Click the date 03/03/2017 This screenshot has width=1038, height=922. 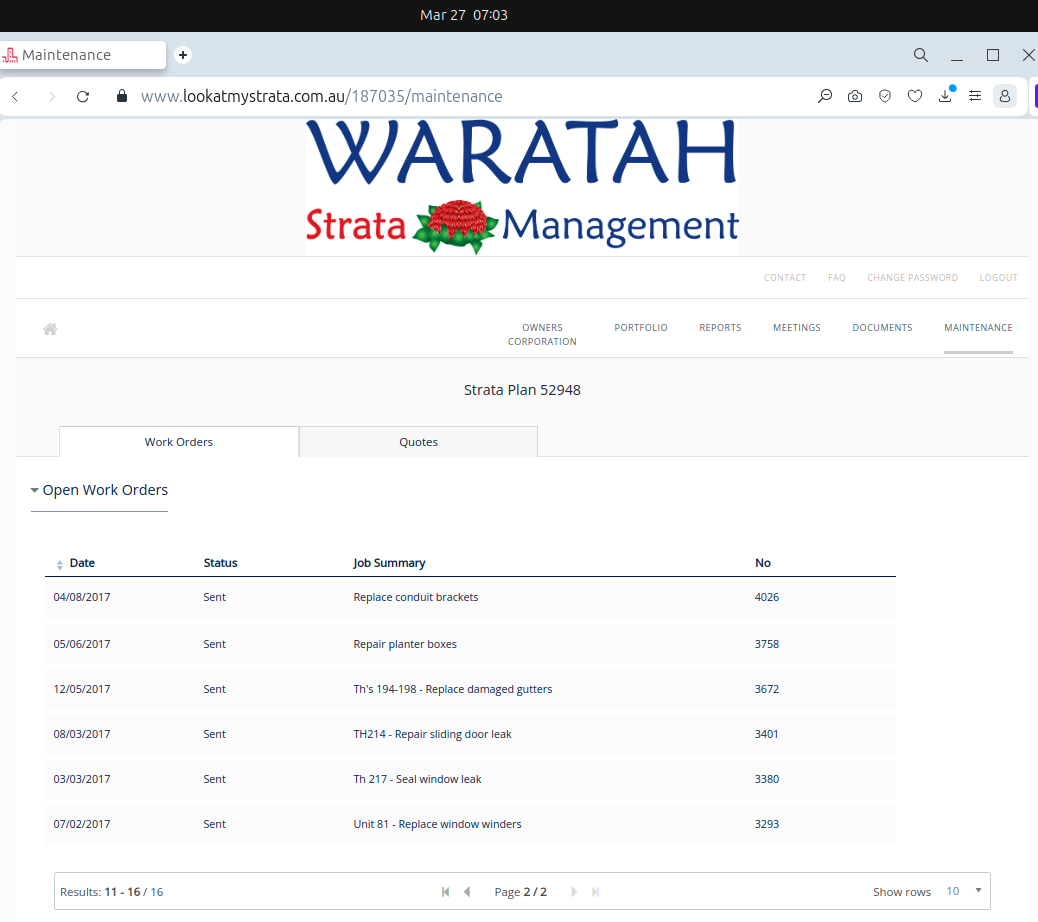tap(82, 779)
